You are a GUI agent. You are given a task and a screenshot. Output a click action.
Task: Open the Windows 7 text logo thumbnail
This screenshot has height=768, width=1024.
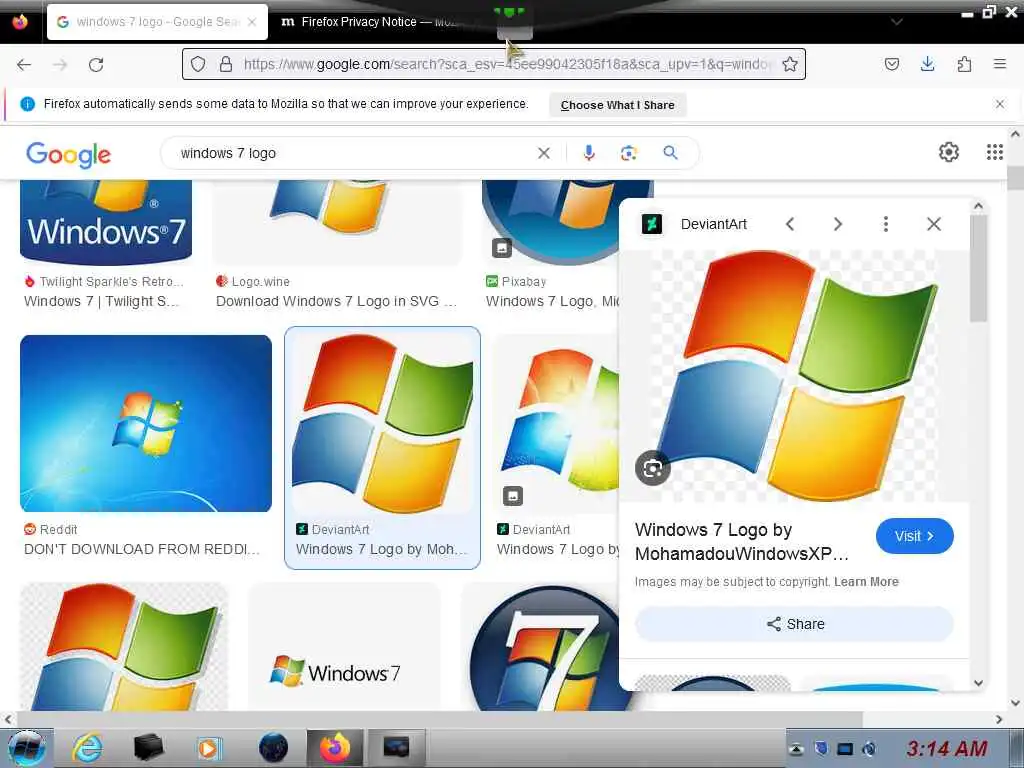pos(344,647)
